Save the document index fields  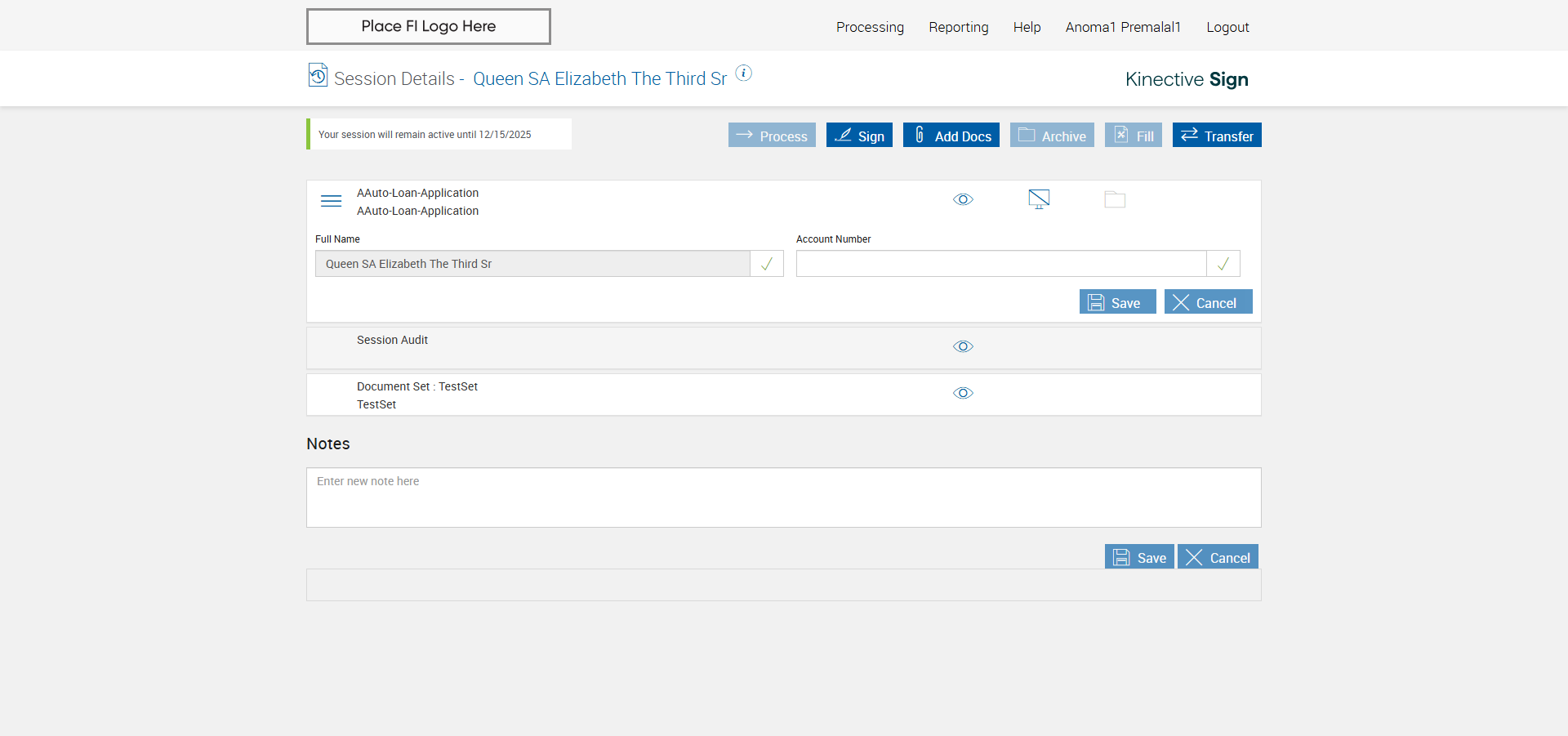(1117, 301)
